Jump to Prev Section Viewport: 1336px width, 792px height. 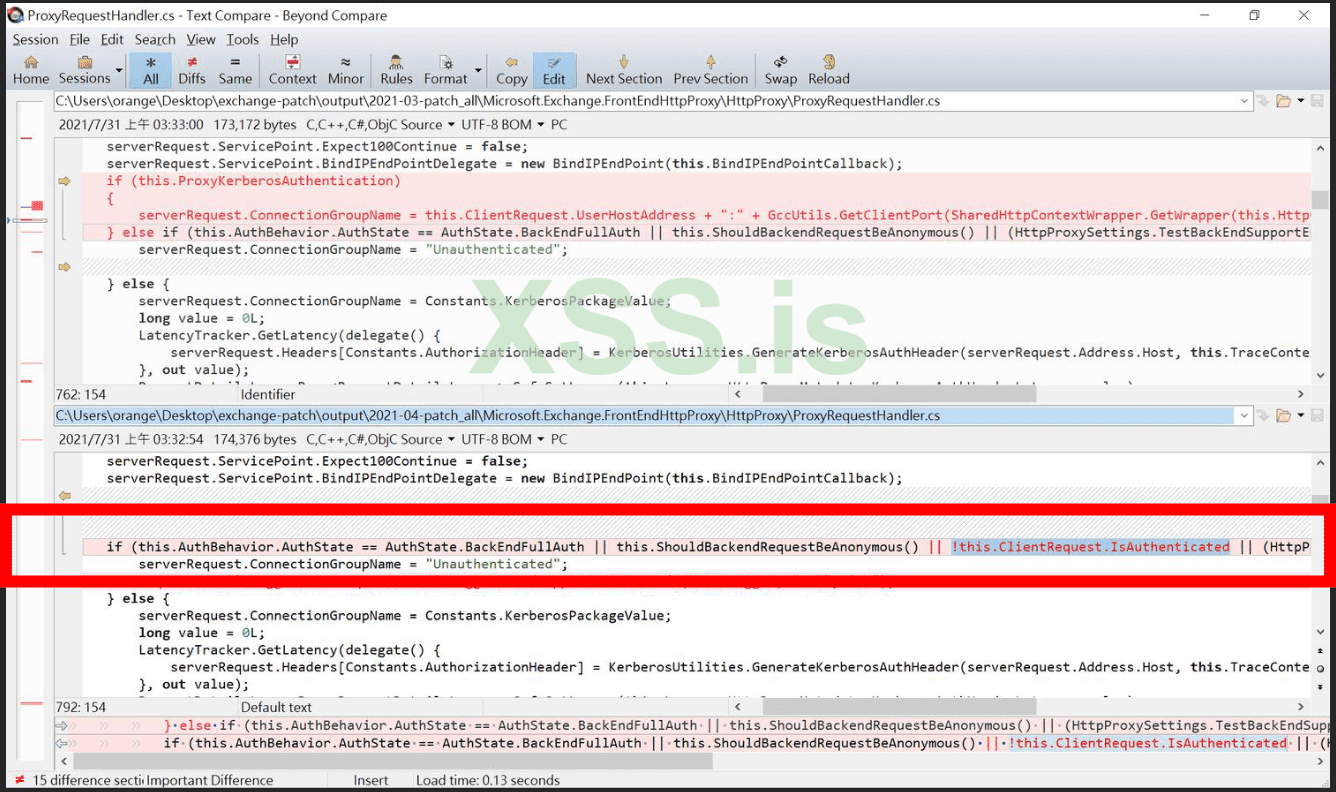pyautogui.click(x=710, y=70)
